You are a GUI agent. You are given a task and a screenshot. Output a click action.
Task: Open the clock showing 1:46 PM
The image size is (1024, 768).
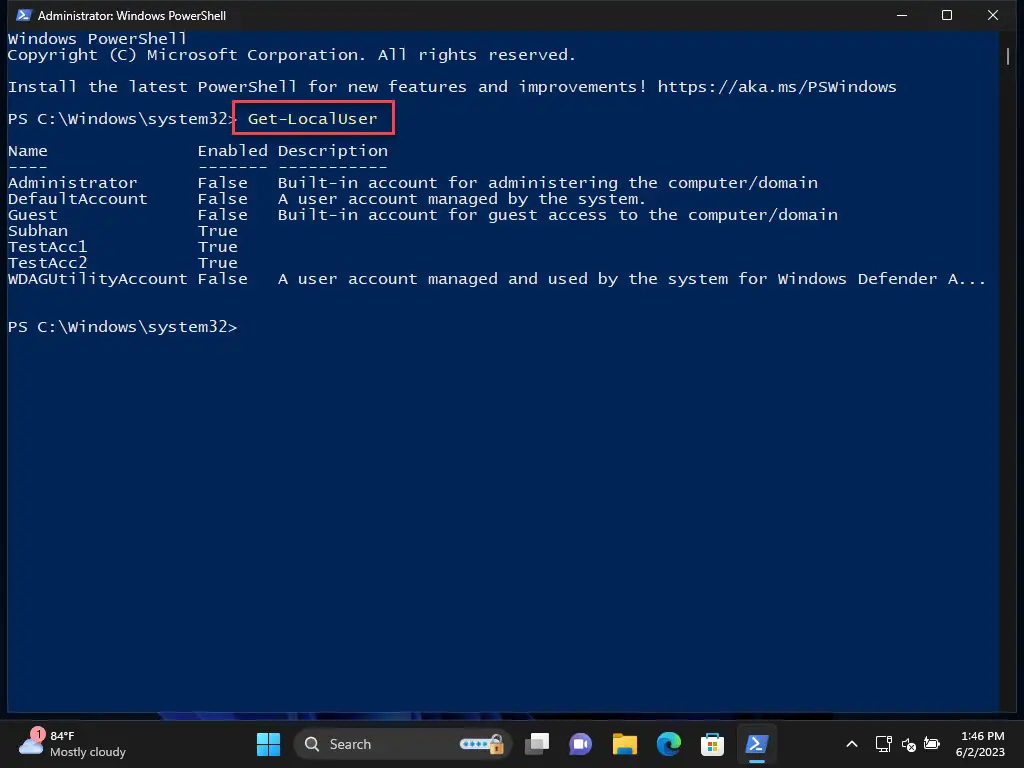coord(980,744)
